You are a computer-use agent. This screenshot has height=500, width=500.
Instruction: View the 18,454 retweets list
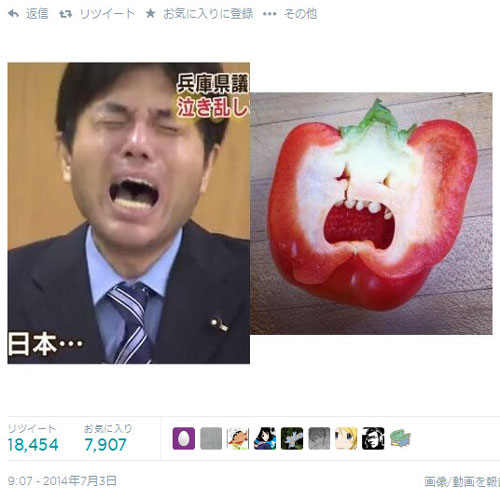[33, 444]
